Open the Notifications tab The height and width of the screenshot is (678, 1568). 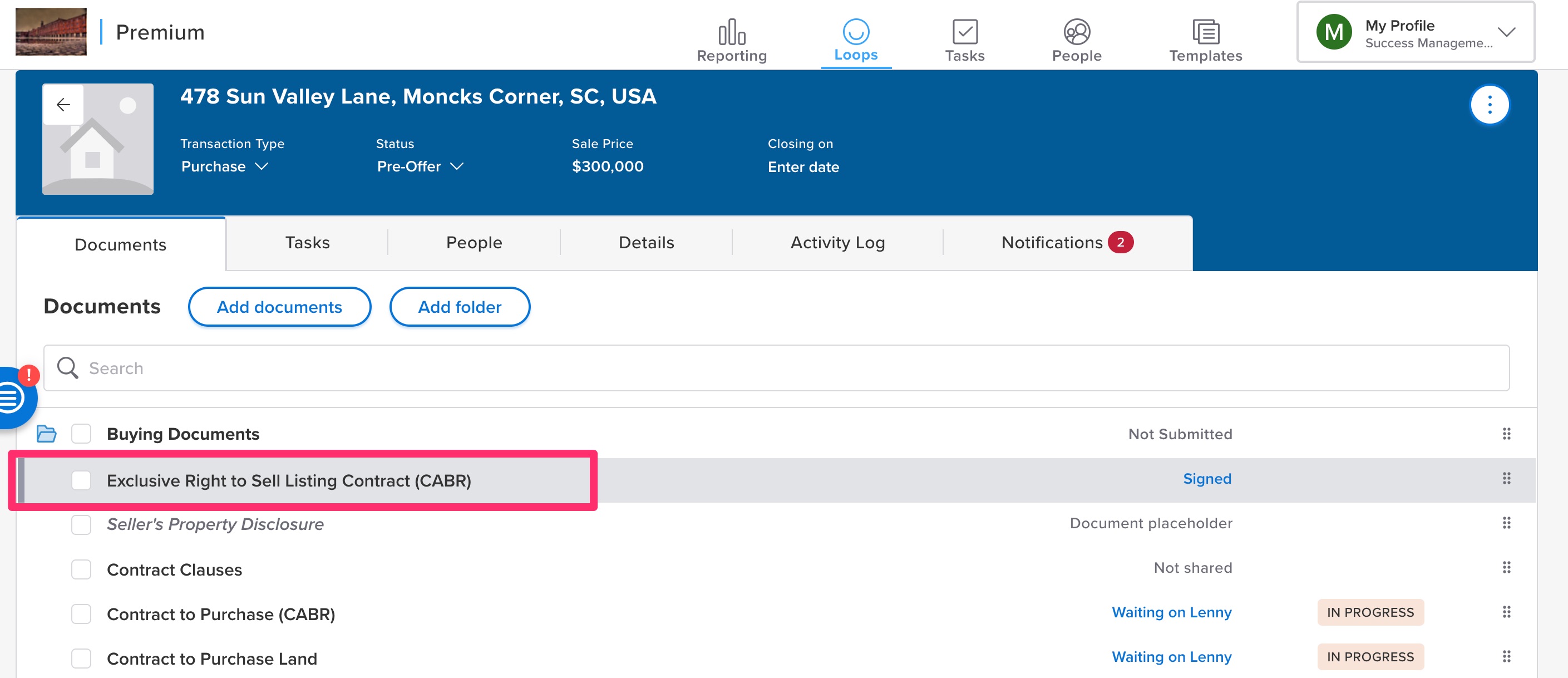click(1065, 243)
